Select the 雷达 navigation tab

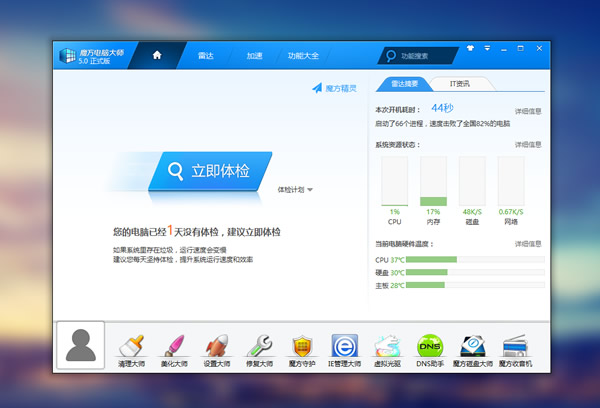(x=206, y=55)
